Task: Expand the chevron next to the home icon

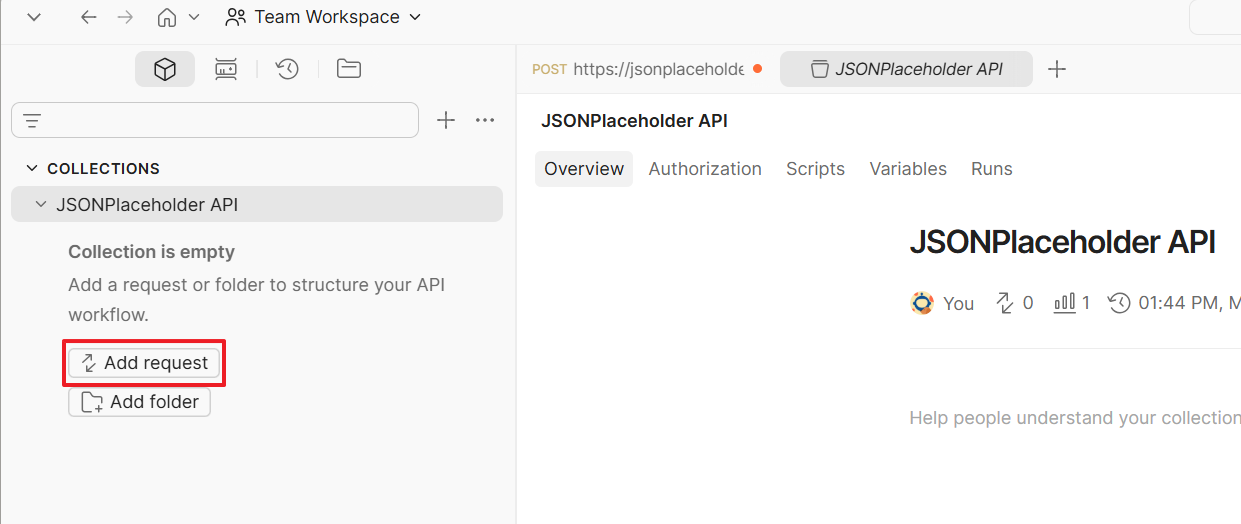Action: coord(194,17)
